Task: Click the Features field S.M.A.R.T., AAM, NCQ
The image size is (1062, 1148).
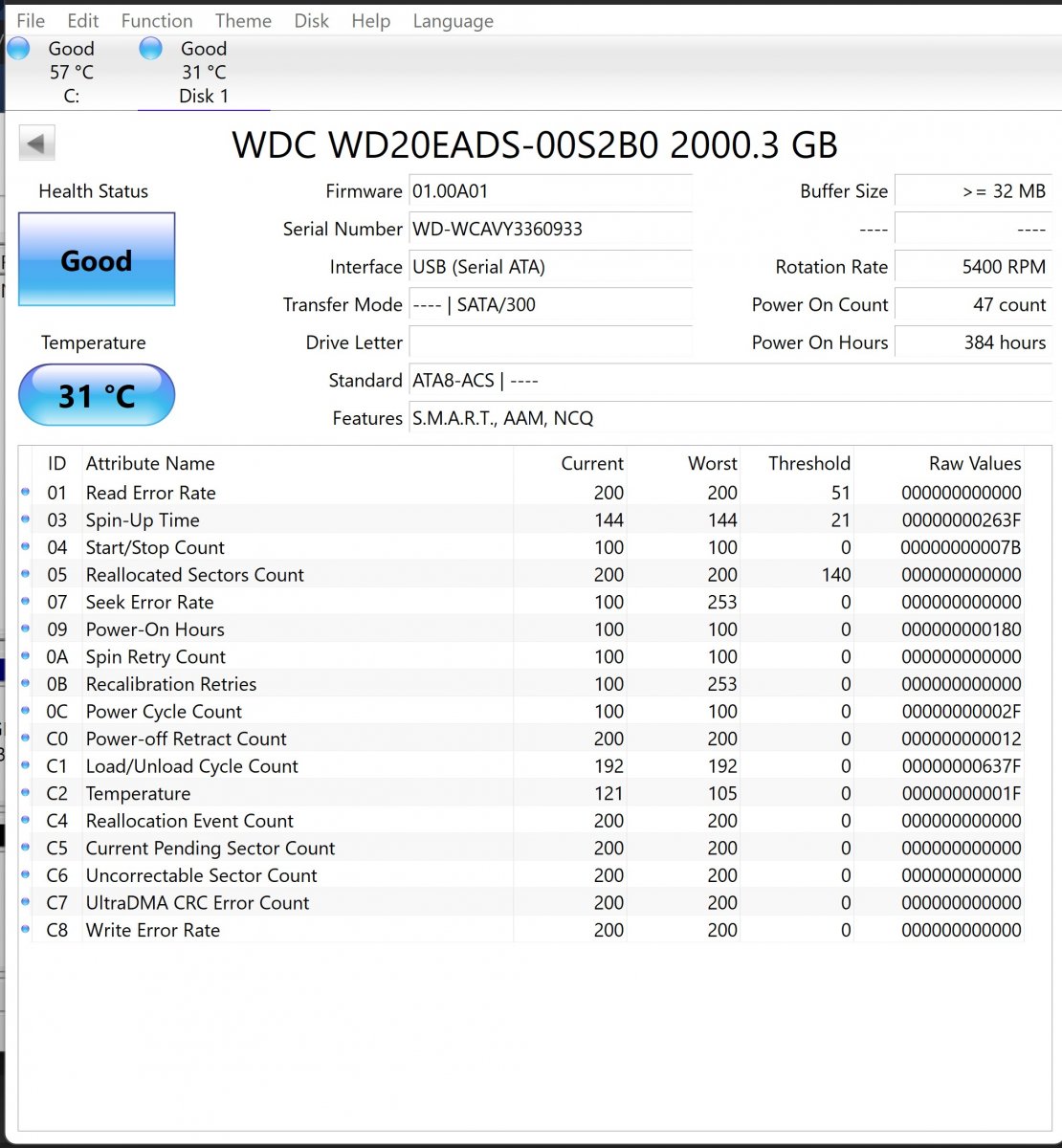Action: pyautogui.click(x=730, y=418)
